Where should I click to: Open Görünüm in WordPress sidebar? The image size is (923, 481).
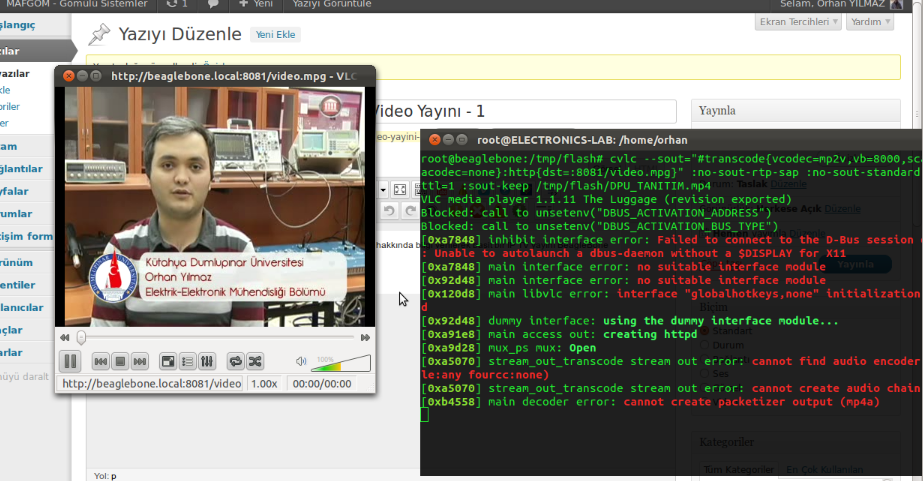coord(16,263)
